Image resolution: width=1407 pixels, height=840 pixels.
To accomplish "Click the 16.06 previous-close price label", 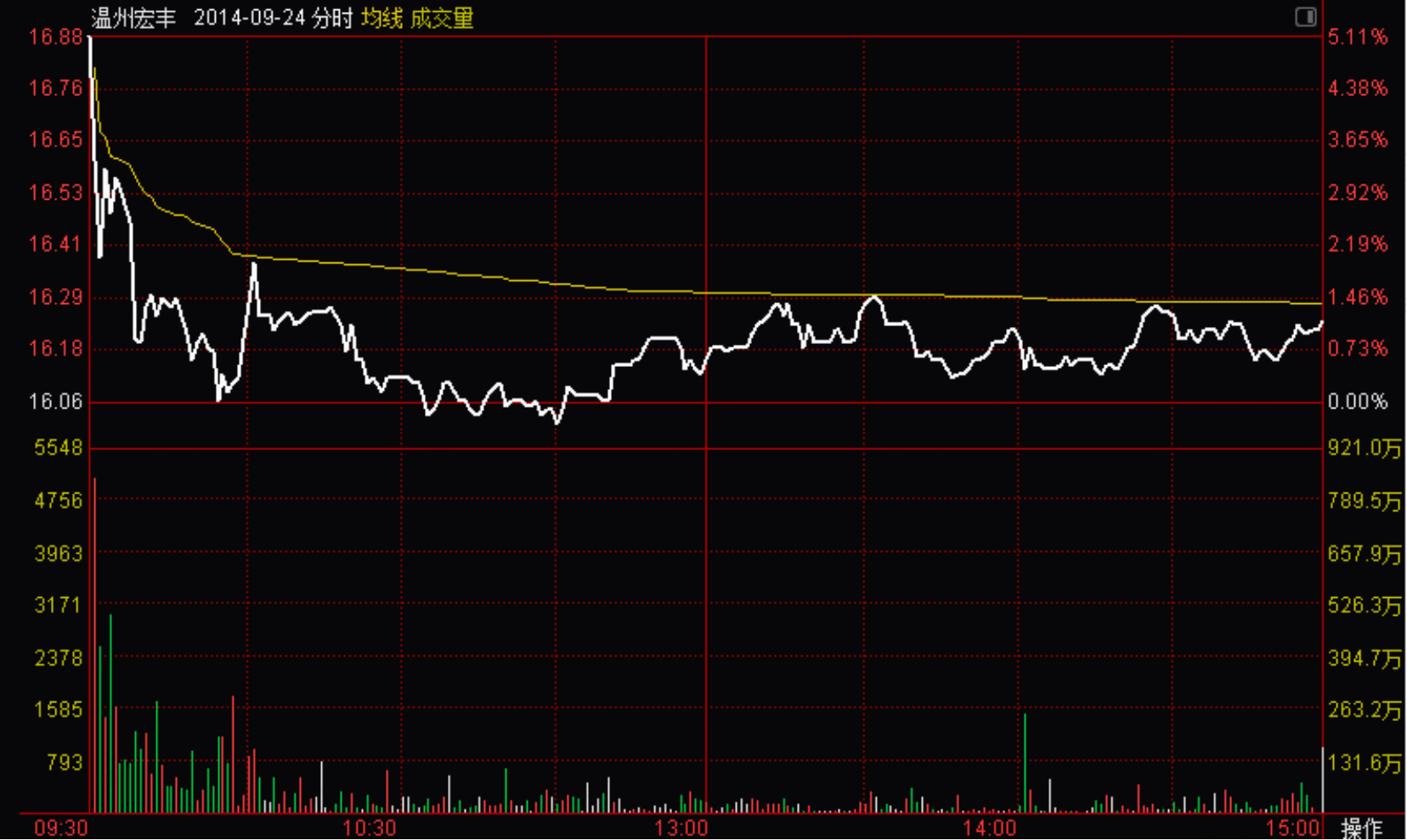I will (x=56, y=401).
